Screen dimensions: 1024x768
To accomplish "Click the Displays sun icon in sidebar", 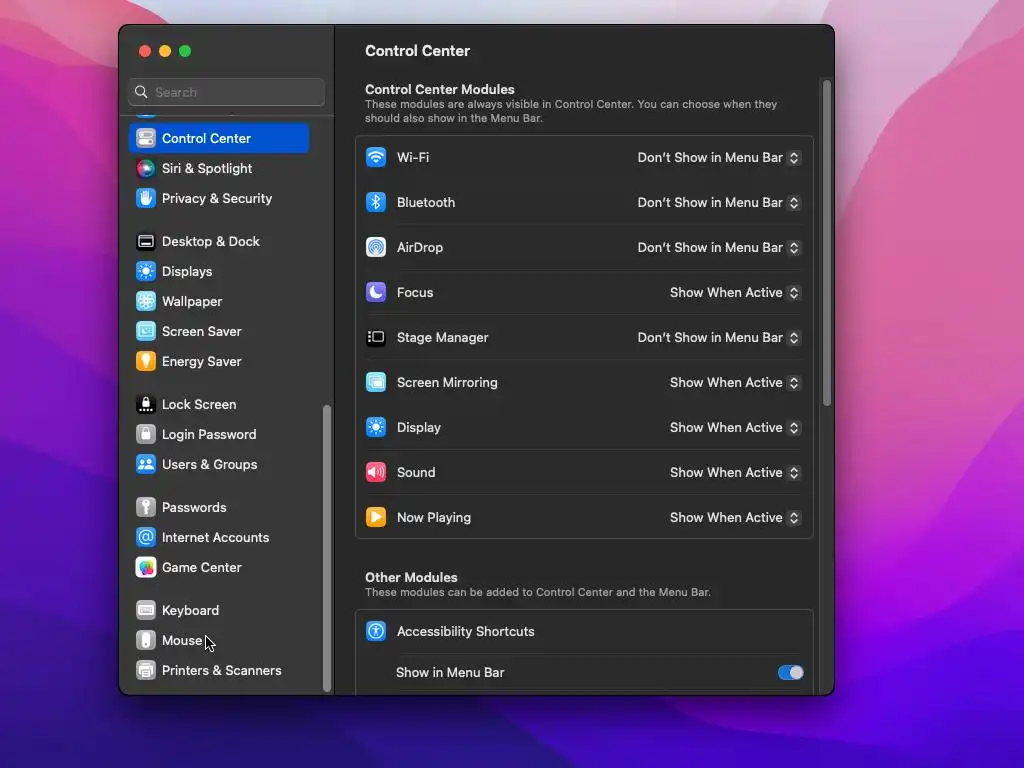I will click(x=146, y=272).
